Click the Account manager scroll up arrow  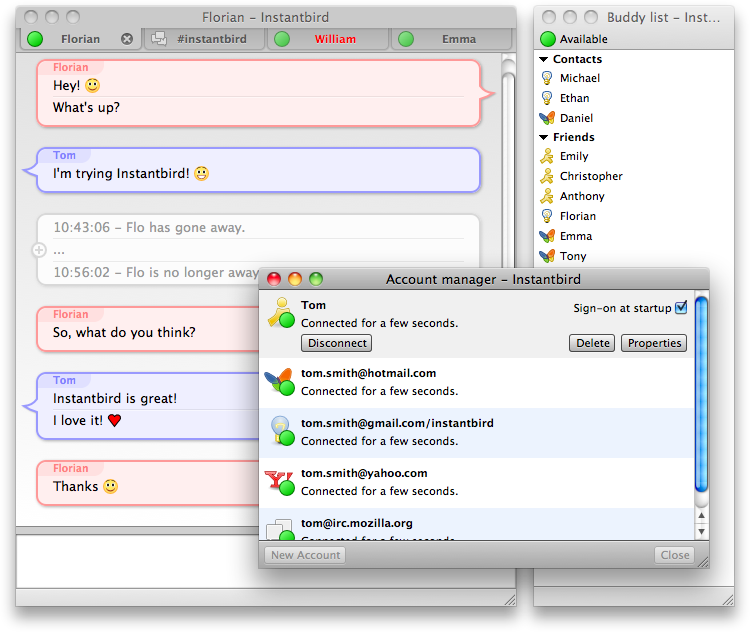701,515
